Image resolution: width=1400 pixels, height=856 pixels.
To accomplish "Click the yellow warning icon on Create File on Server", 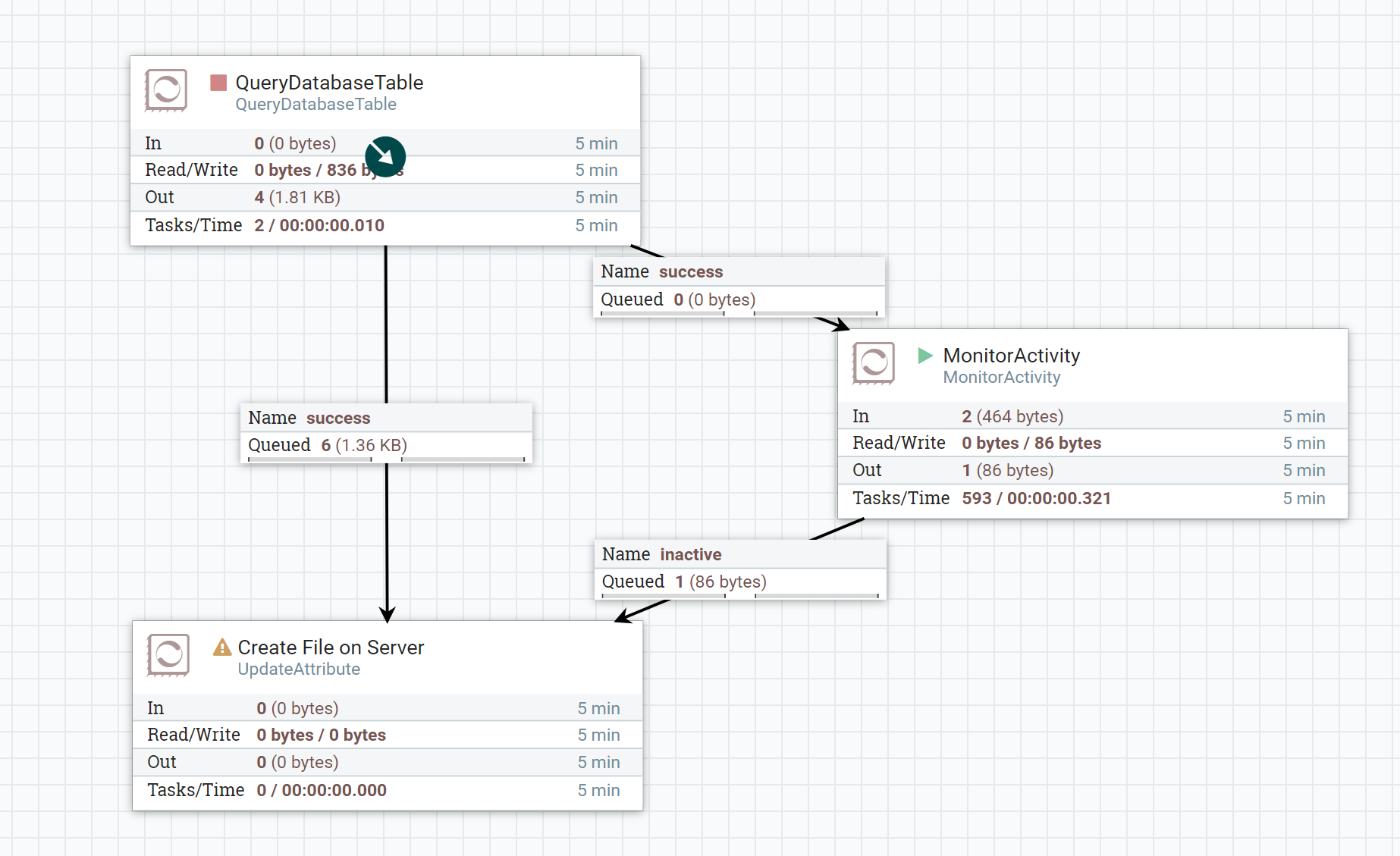I will (x=221, y=647).
